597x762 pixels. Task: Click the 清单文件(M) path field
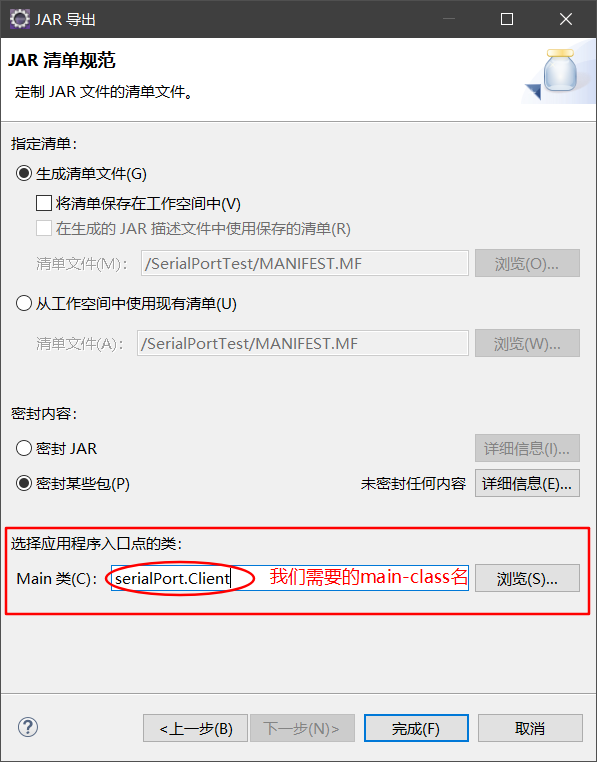point(305,263)
